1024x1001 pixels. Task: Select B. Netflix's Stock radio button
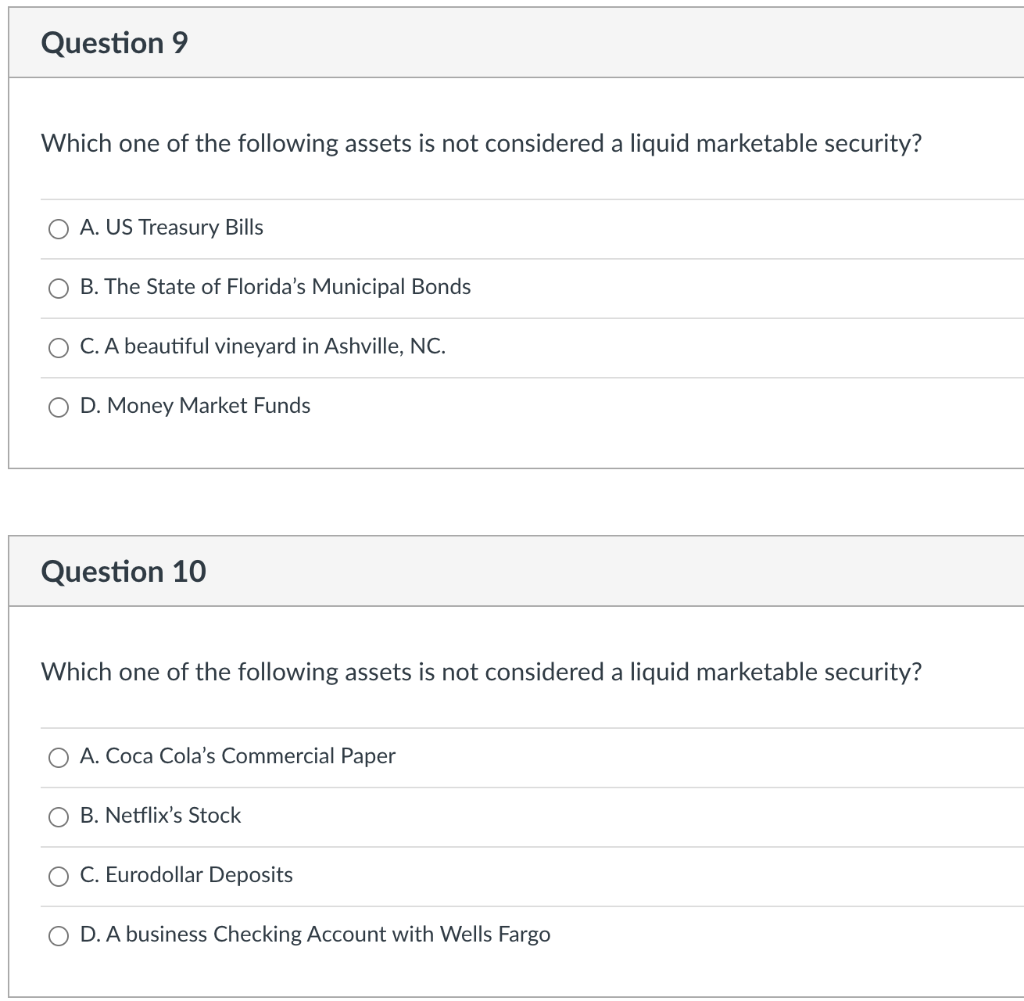tap(57, 817)
